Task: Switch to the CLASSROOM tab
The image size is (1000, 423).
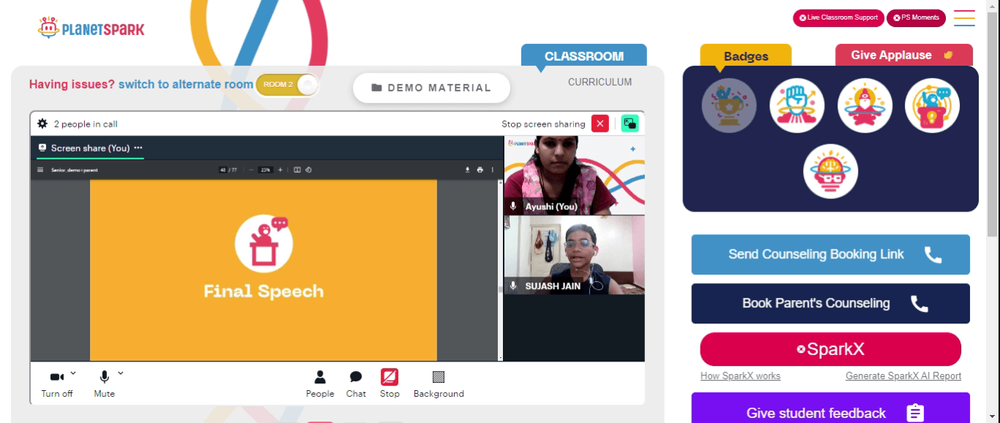Action: [x=584, y=56]
